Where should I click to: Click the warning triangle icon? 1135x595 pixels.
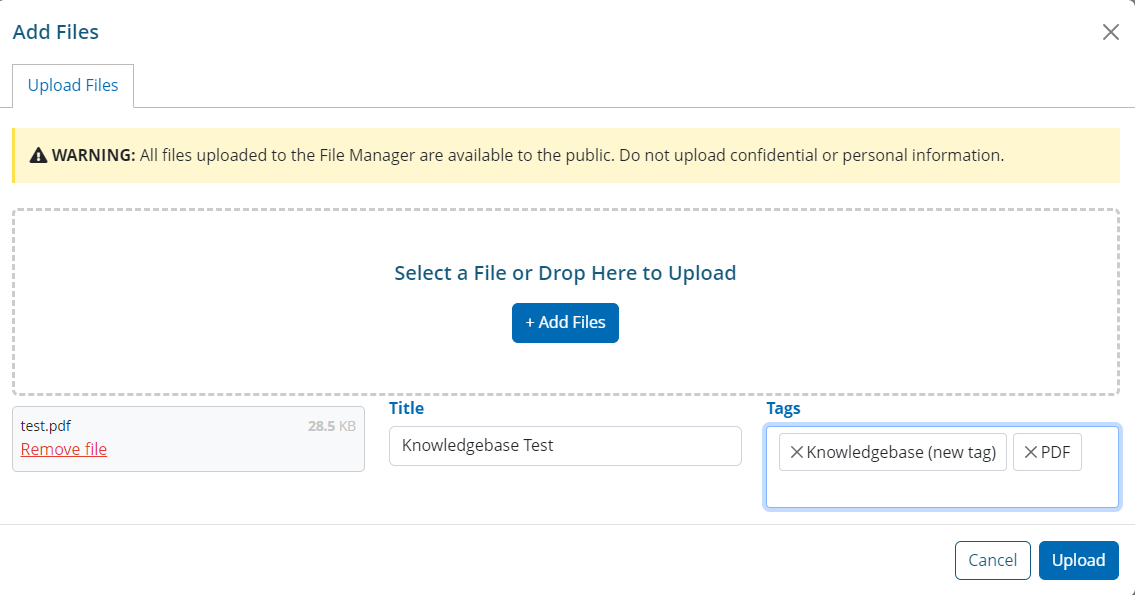(39, 156)
